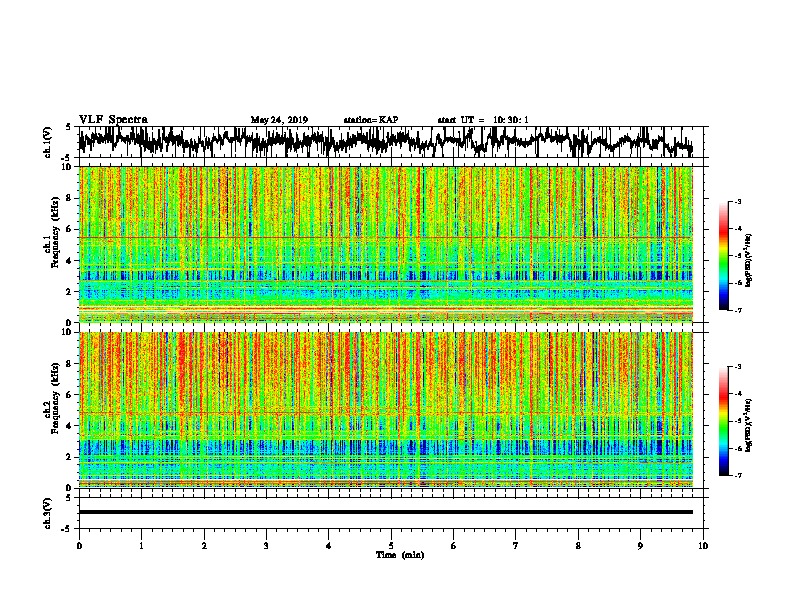Click the ch.1 color bar log(PSD) unit label
Screen dimensions: 792x612
click(x=749, y=261)
